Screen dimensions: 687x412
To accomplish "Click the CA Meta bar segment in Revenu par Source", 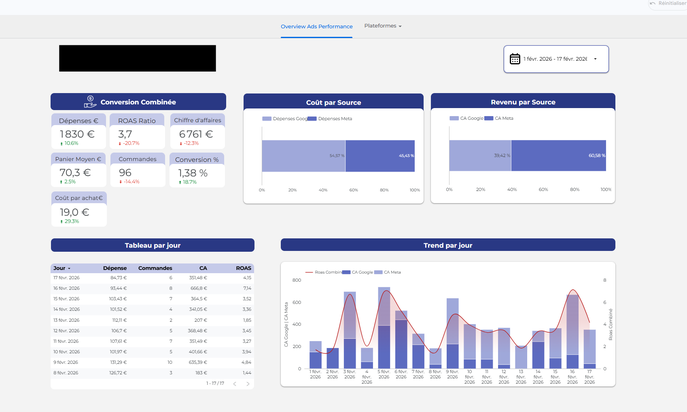I will pyautogui.click(x=562, y=156).
